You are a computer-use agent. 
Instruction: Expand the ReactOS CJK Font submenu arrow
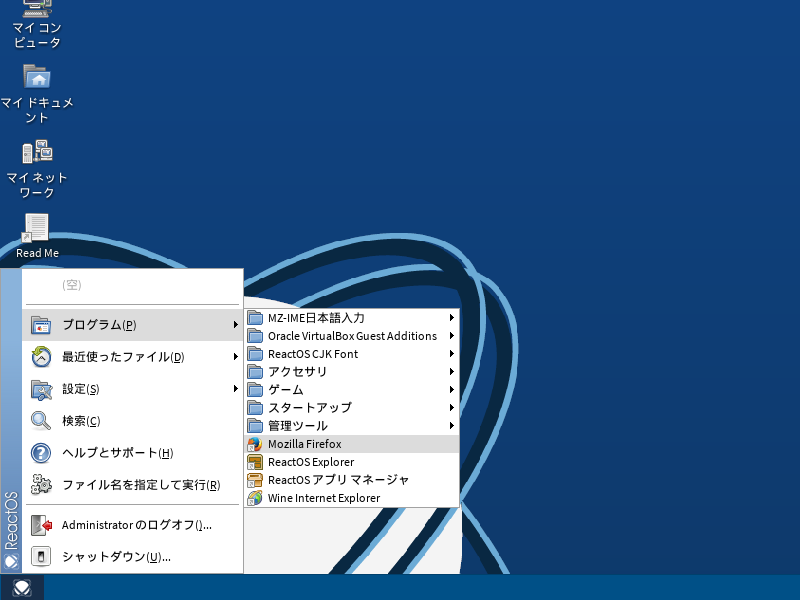click(452, 354)
